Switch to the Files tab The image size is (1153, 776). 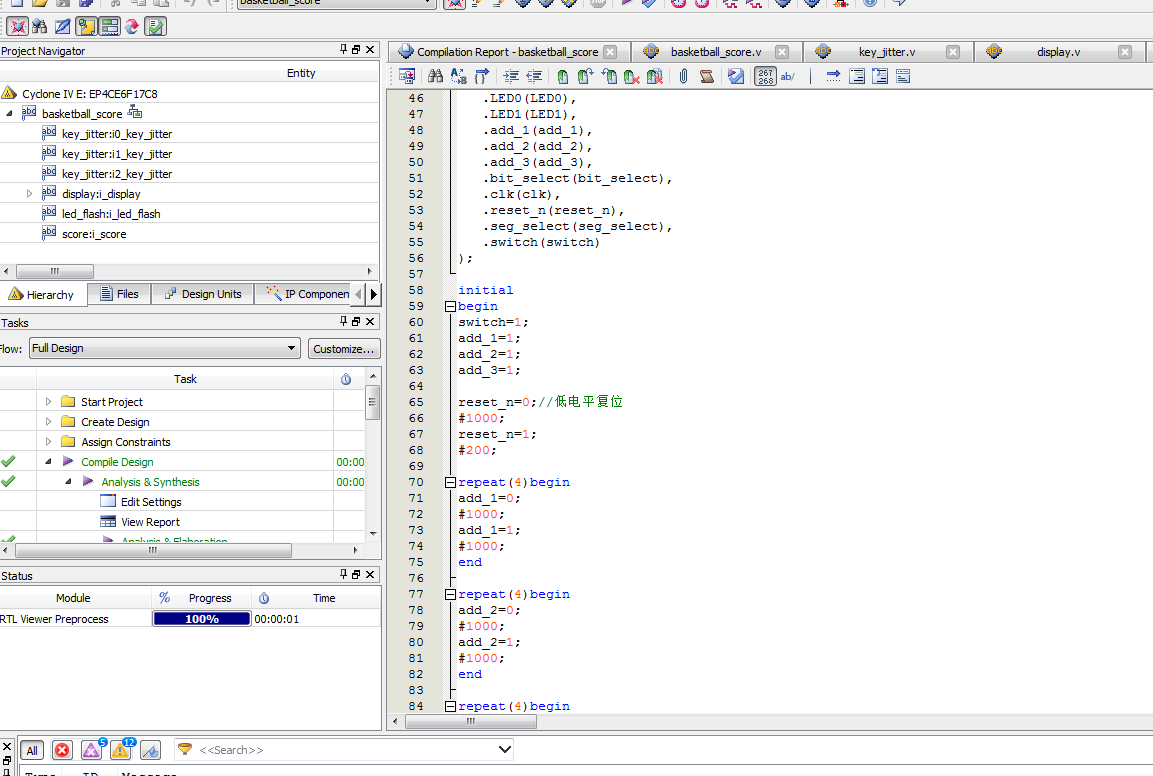[x=119, y=293]
